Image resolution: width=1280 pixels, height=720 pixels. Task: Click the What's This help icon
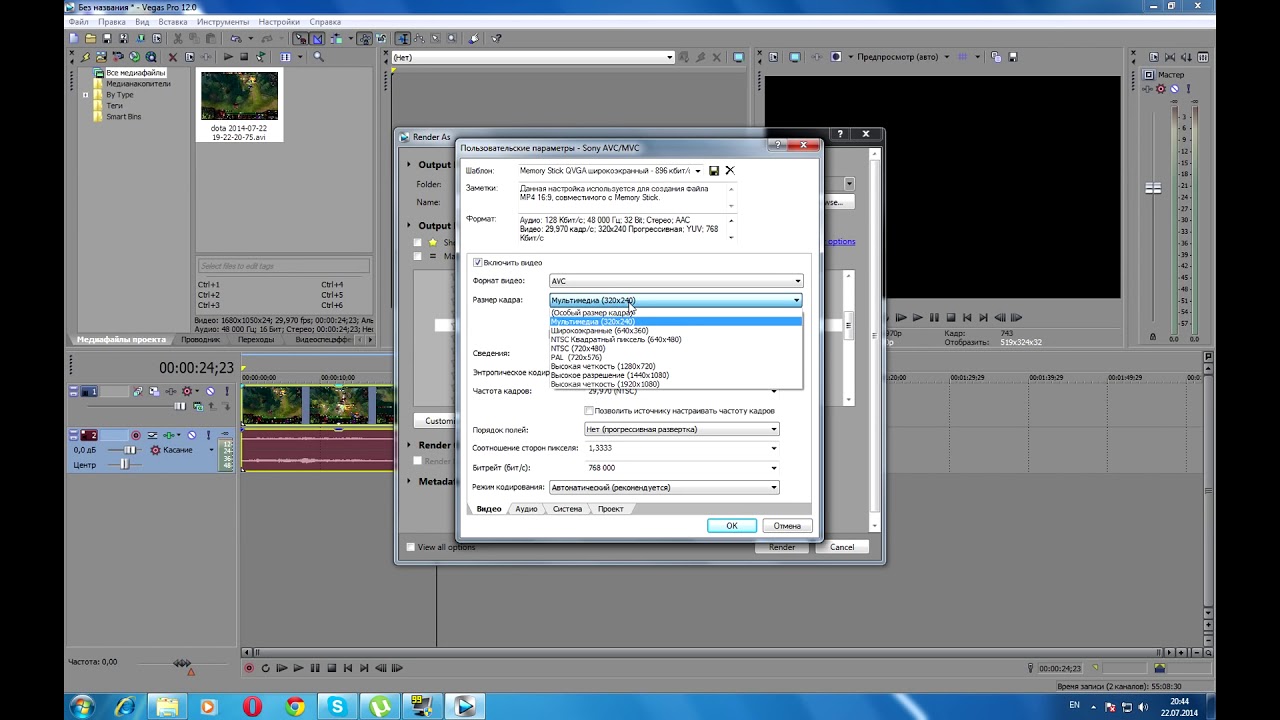tap(497, 38)
